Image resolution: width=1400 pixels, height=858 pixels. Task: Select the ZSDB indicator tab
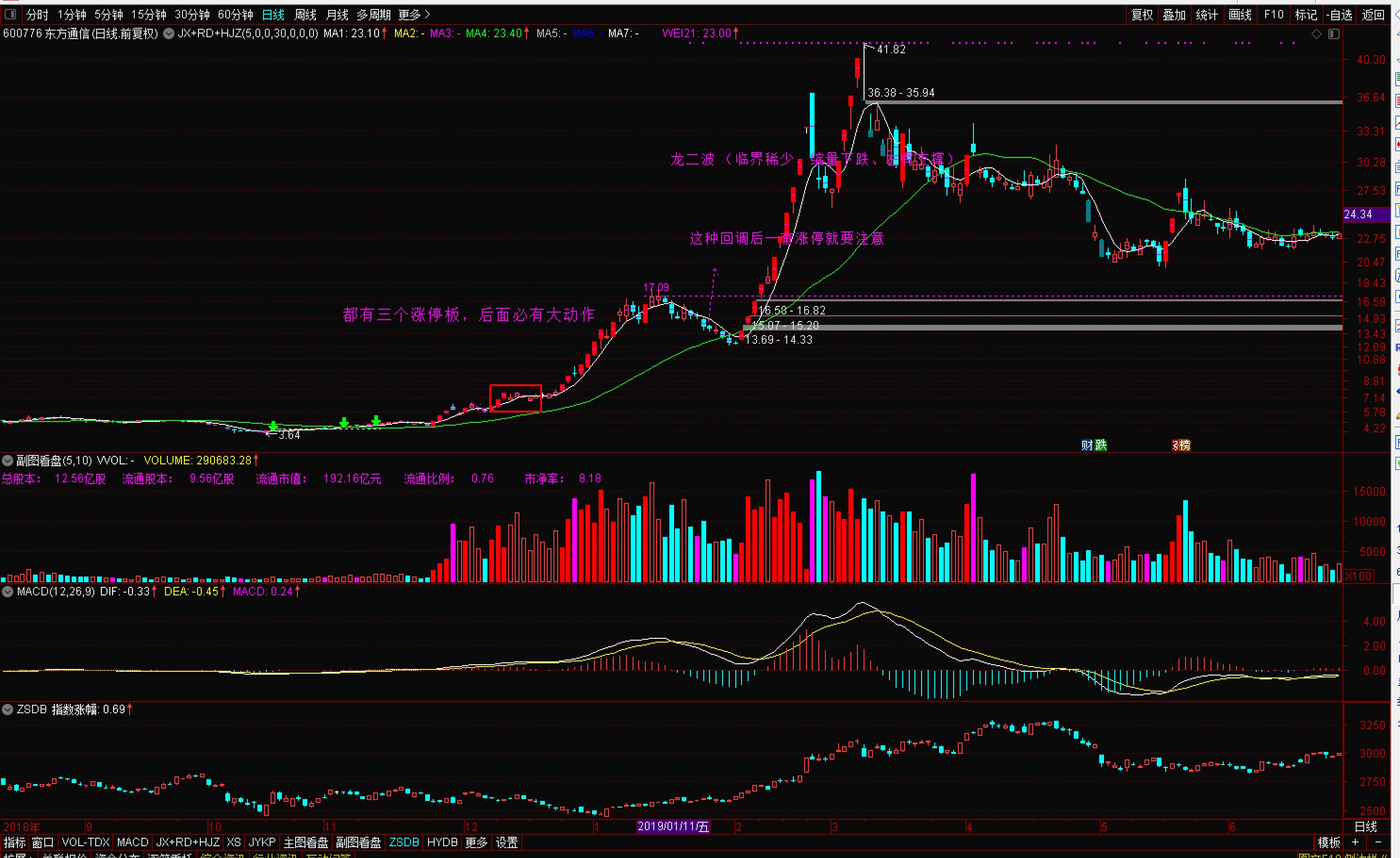click(404, 842)
